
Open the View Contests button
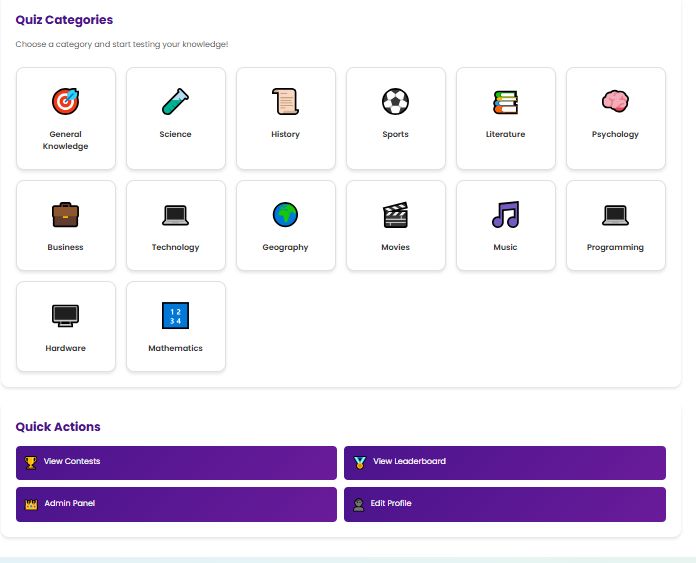tap(176, 463)
